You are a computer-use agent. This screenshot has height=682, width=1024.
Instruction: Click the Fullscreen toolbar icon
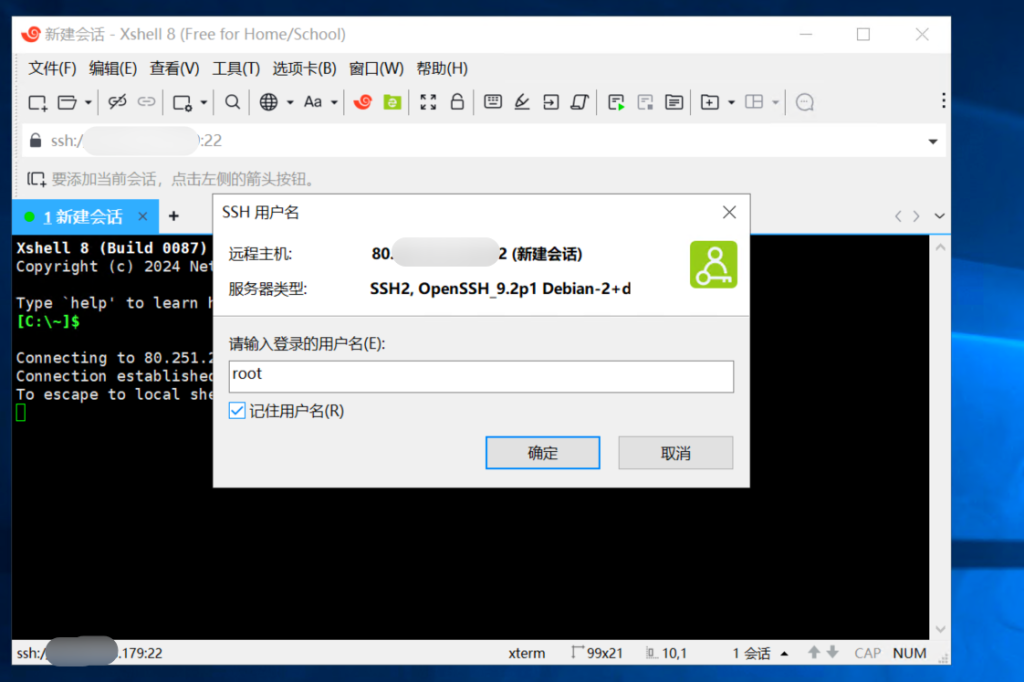coord(428,102)
